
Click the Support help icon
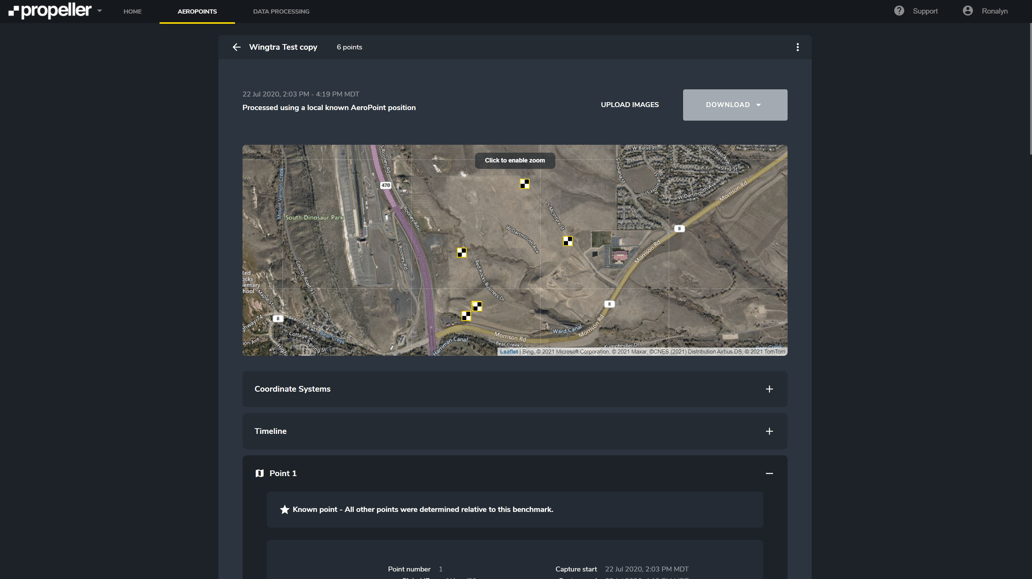899,11
